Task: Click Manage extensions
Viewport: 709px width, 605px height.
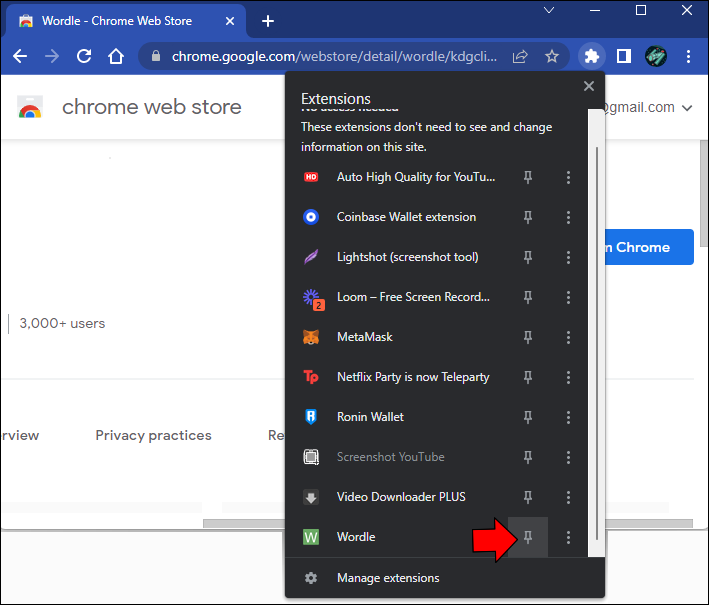Action: 388,578
